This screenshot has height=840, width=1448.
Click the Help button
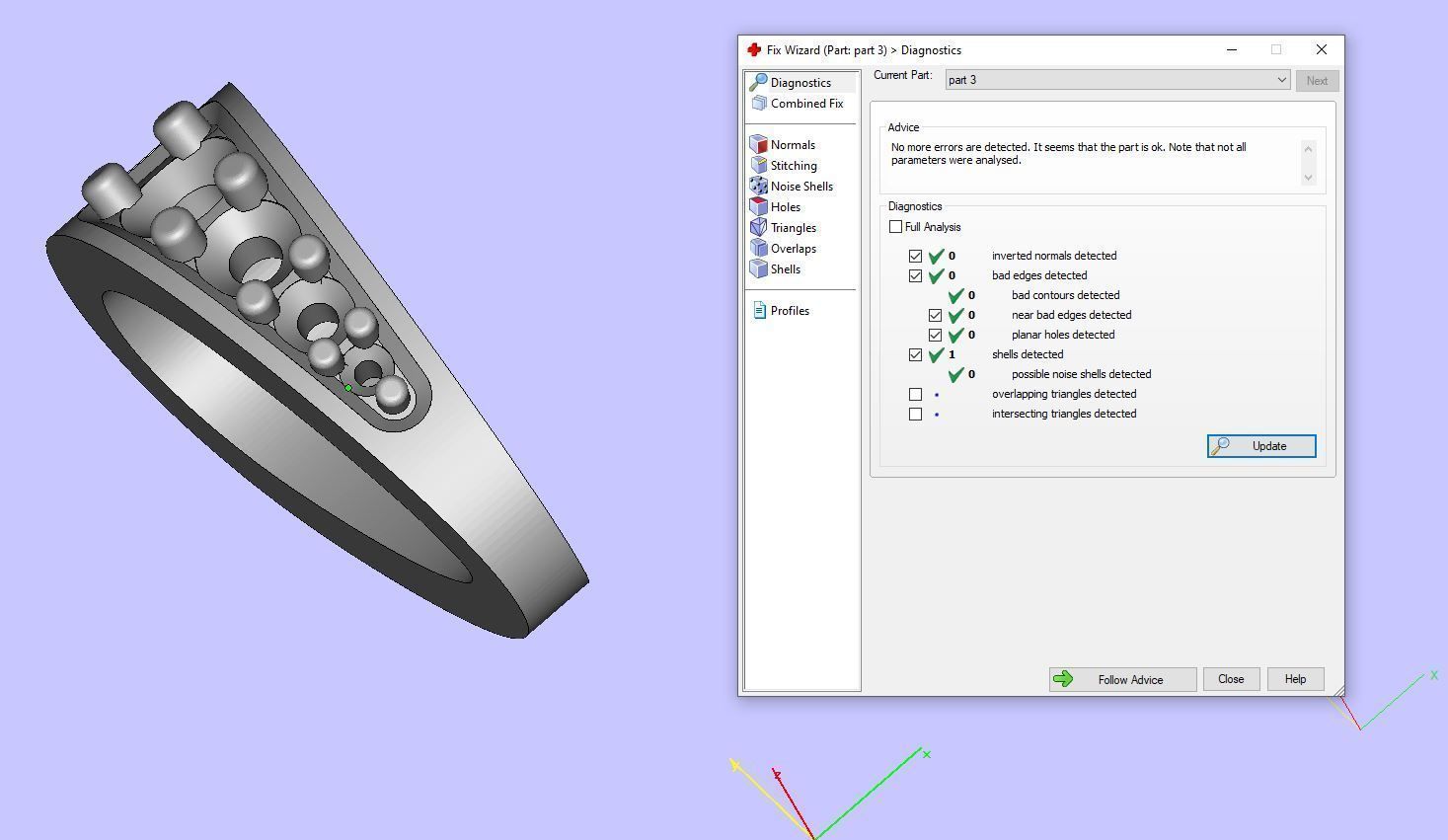pos(1295,679)
